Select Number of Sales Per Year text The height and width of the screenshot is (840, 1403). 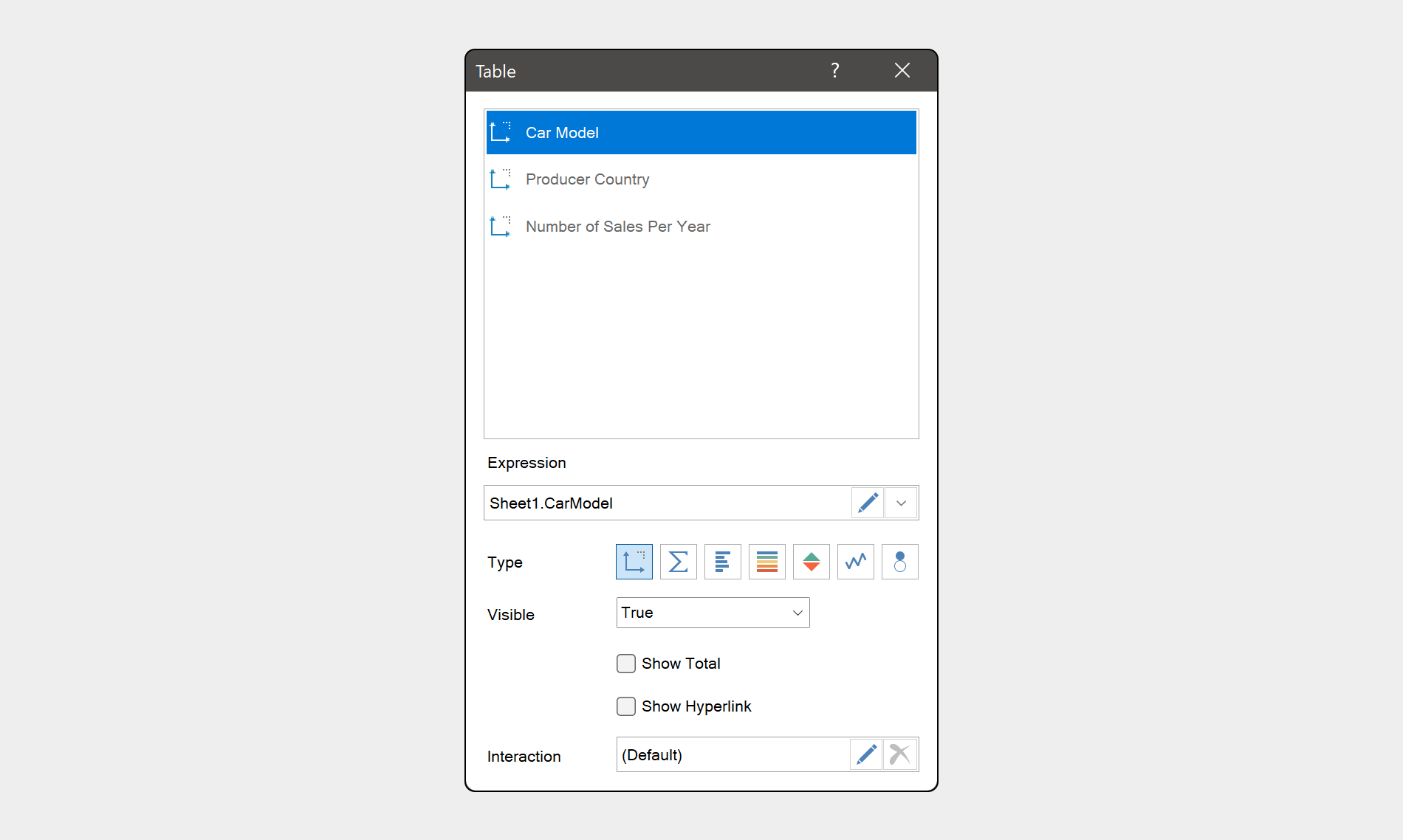617,227
